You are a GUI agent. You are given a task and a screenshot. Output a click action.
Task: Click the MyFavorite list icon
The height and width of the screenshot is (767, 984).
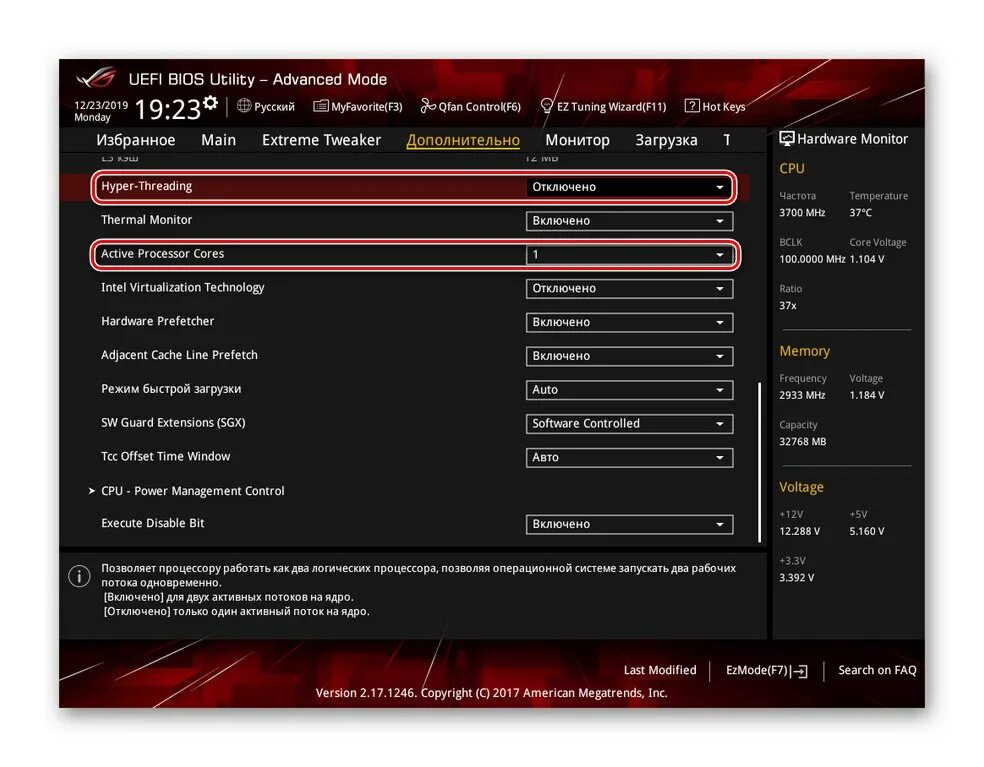321,105
